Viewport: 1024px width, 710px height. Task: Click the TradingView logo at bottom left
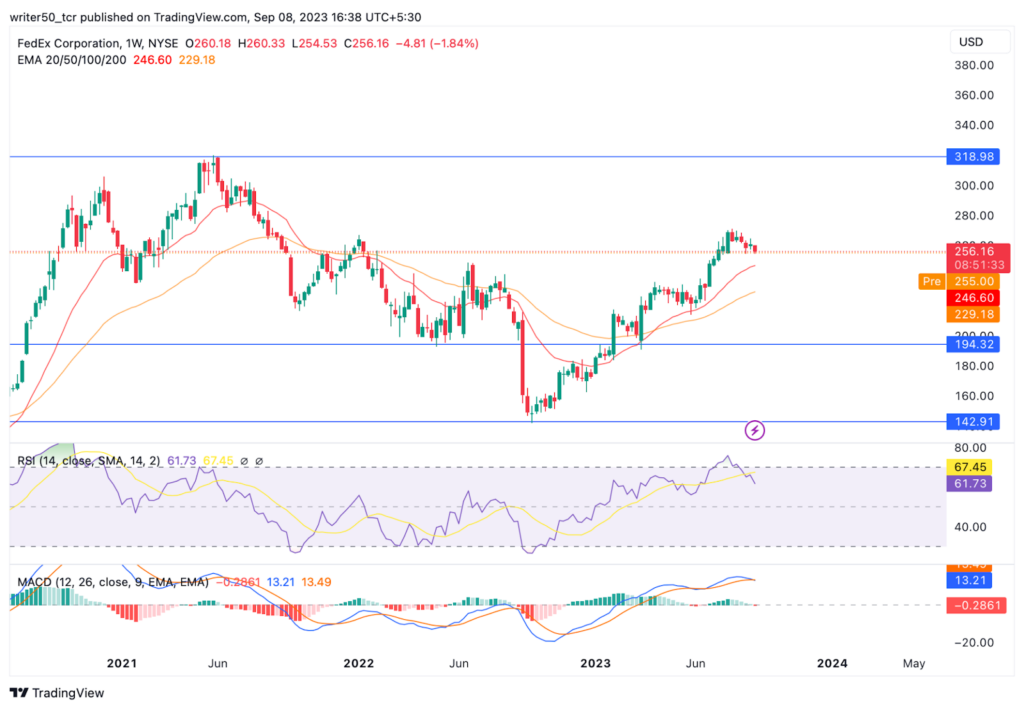coord(57,693)
